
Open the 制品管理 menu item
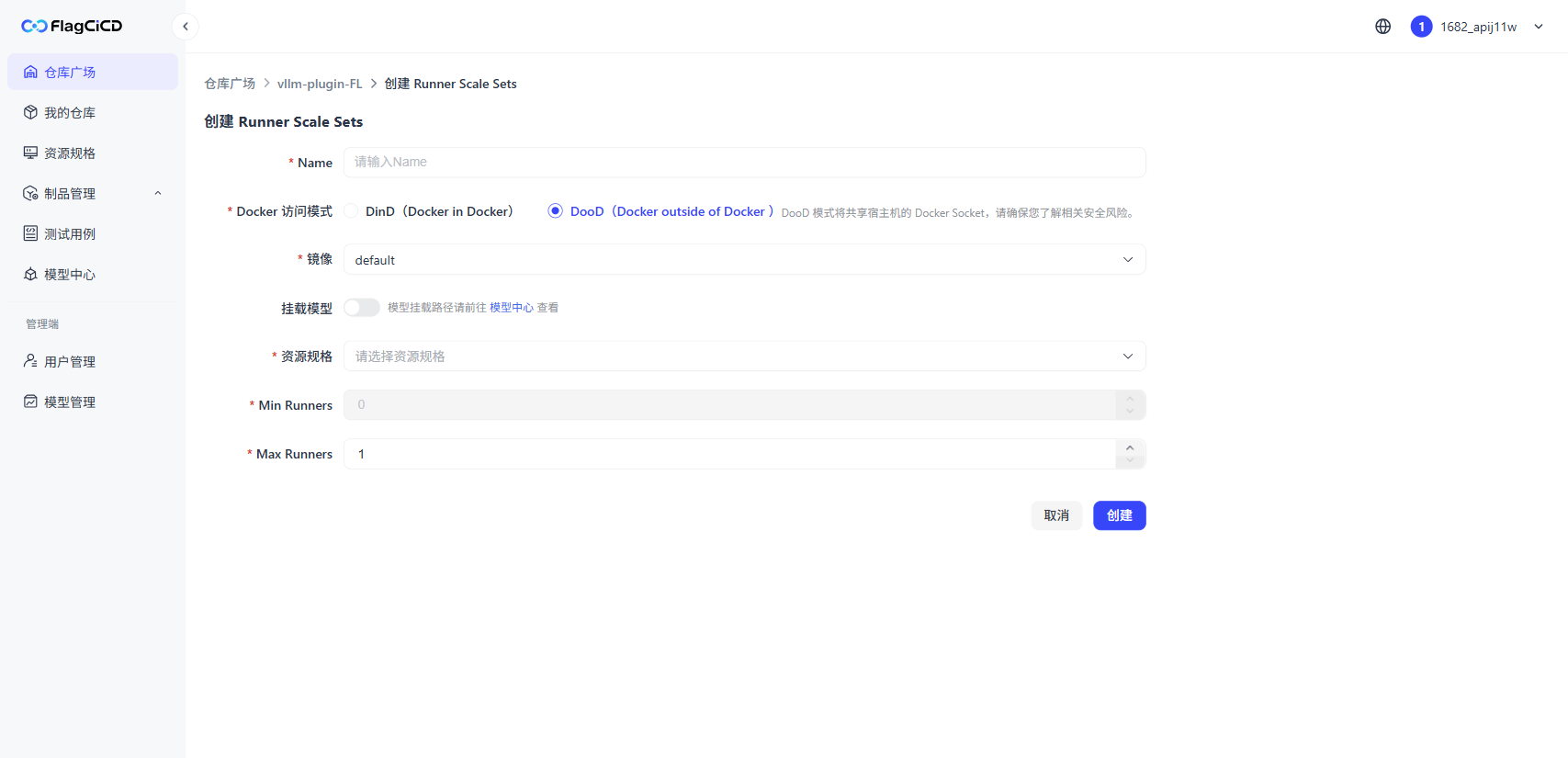[93, 193]
